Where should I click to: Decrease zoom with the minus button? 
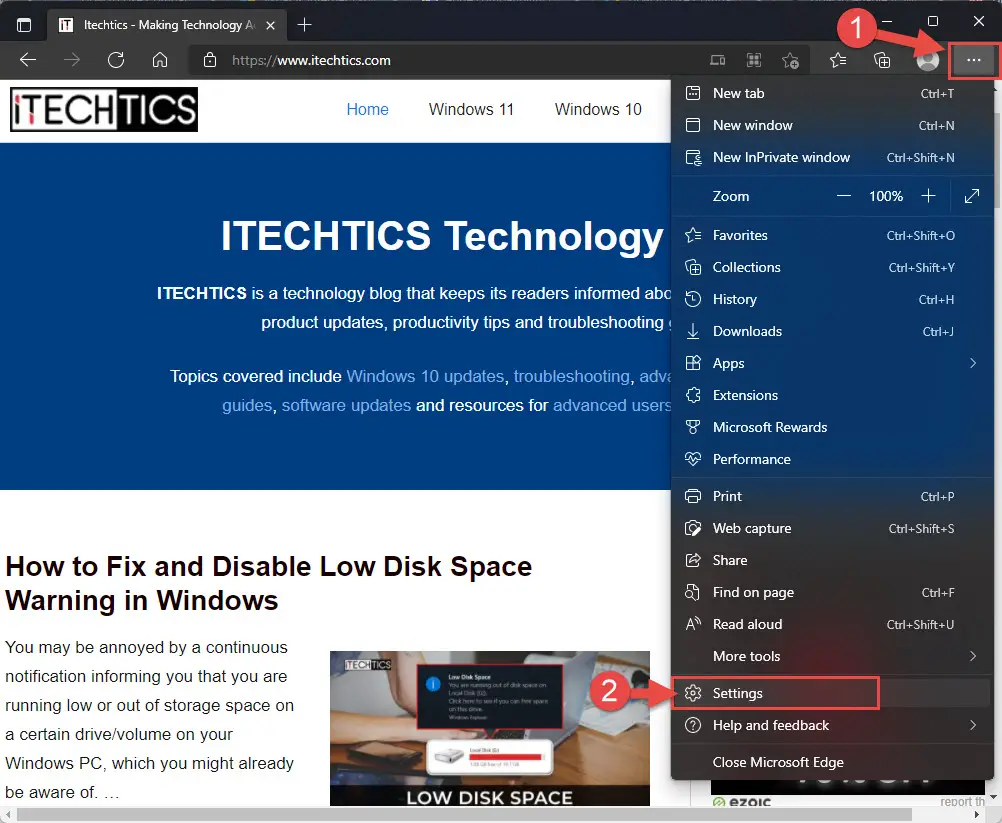844,196
